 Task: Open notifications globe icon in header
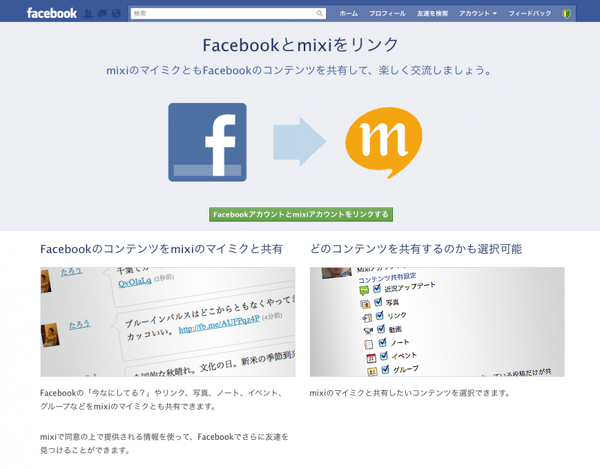(116, 14)
